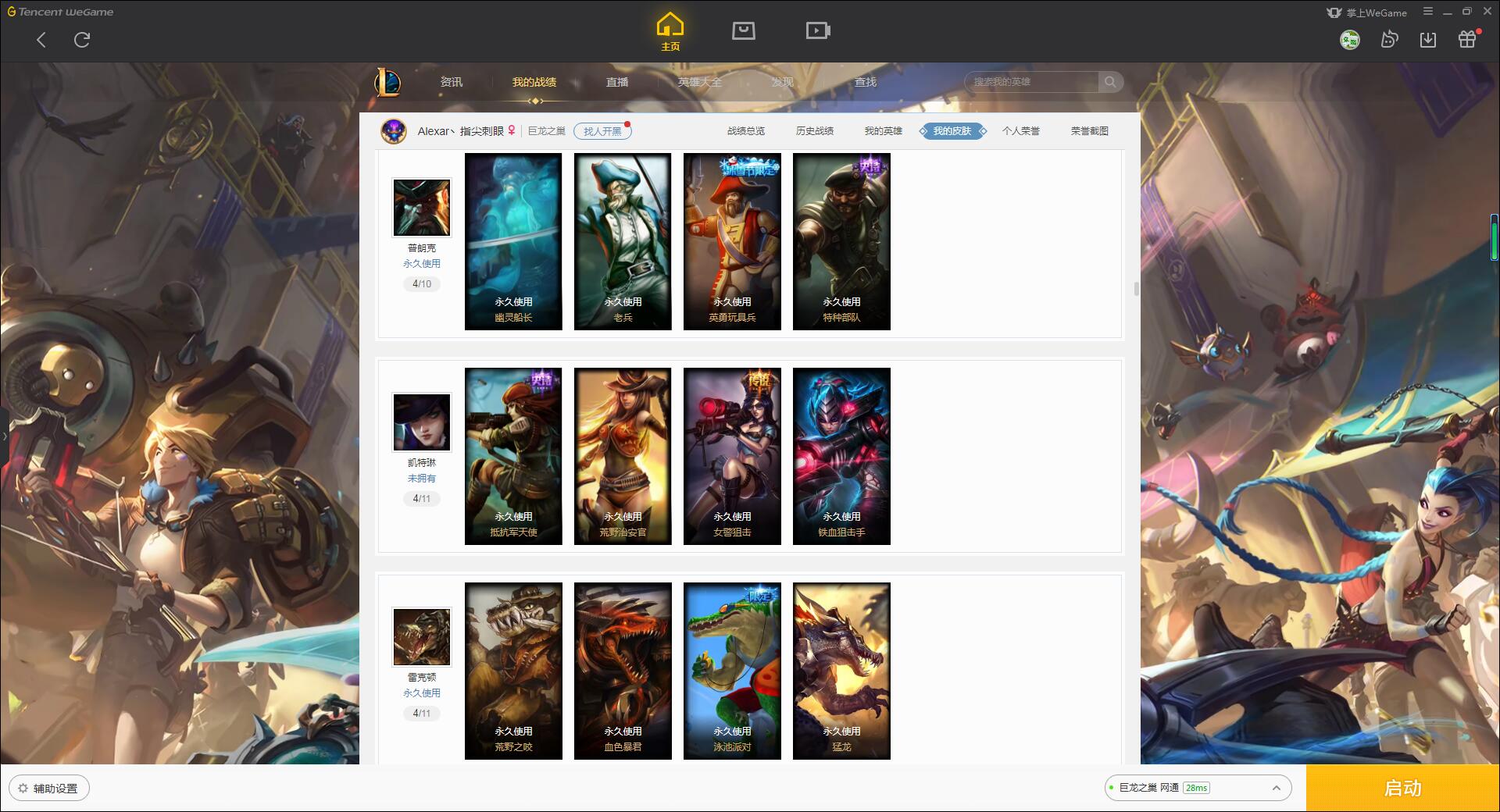This screenshot has width=1500, height=812.
Task: Open the home tab icon
Action: [670, 32]
